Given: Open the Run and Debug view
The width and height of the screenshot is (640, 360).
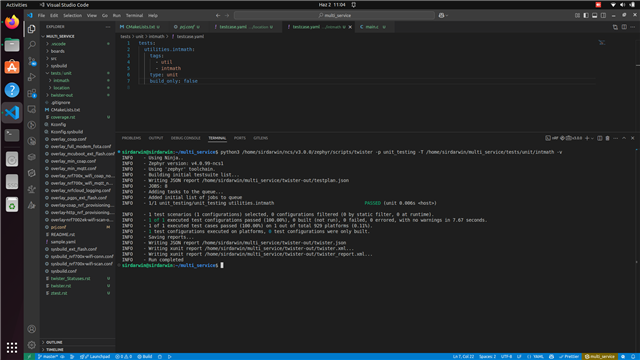Looking at the screenshot, I should (x=31, y=77).
